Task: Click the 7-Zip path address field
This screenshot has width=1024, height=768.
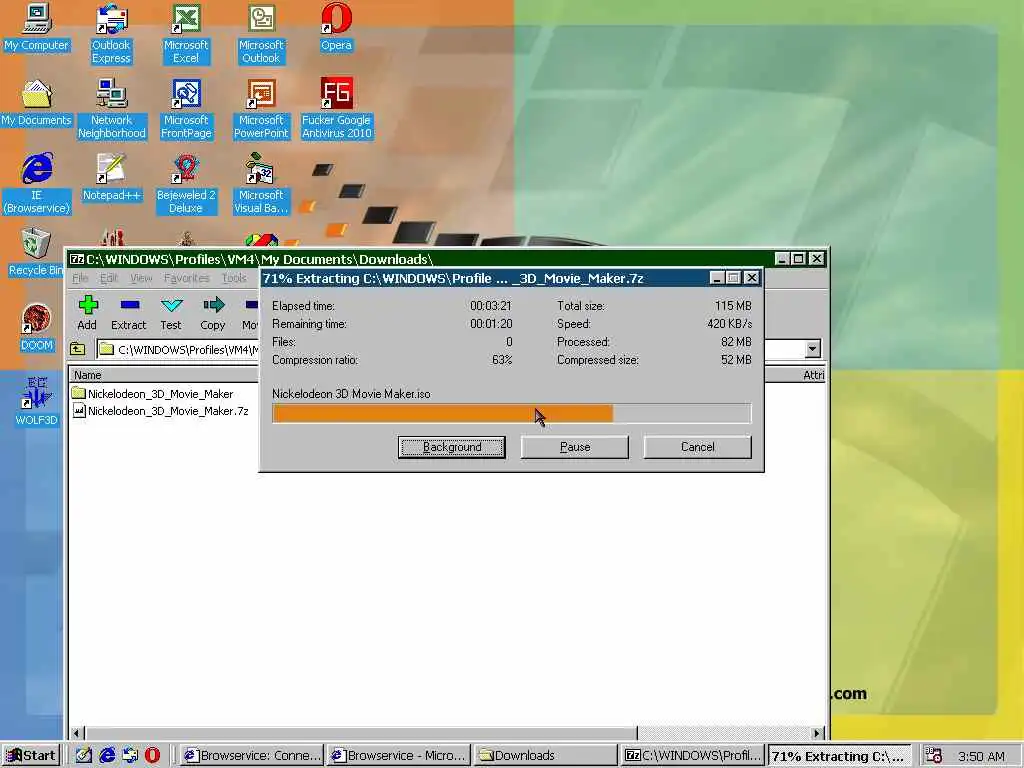Action: 451,349
